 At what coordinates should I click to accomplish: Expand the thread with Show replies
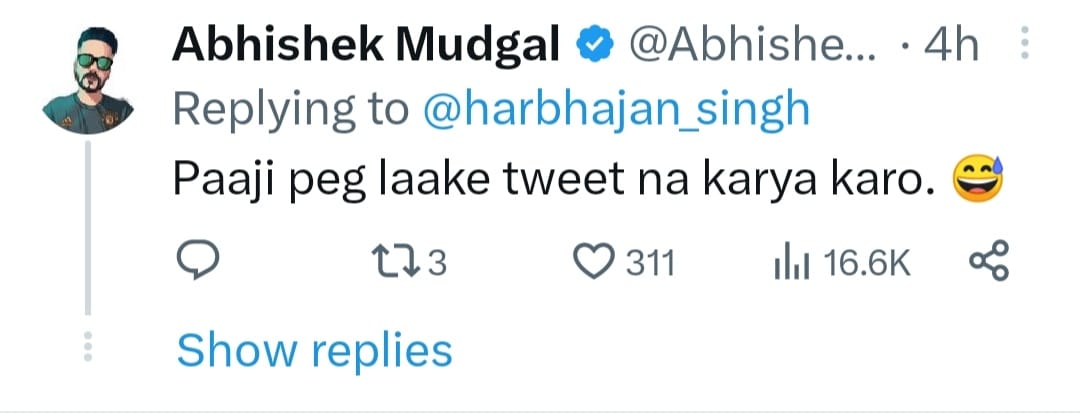click(314, 351)
